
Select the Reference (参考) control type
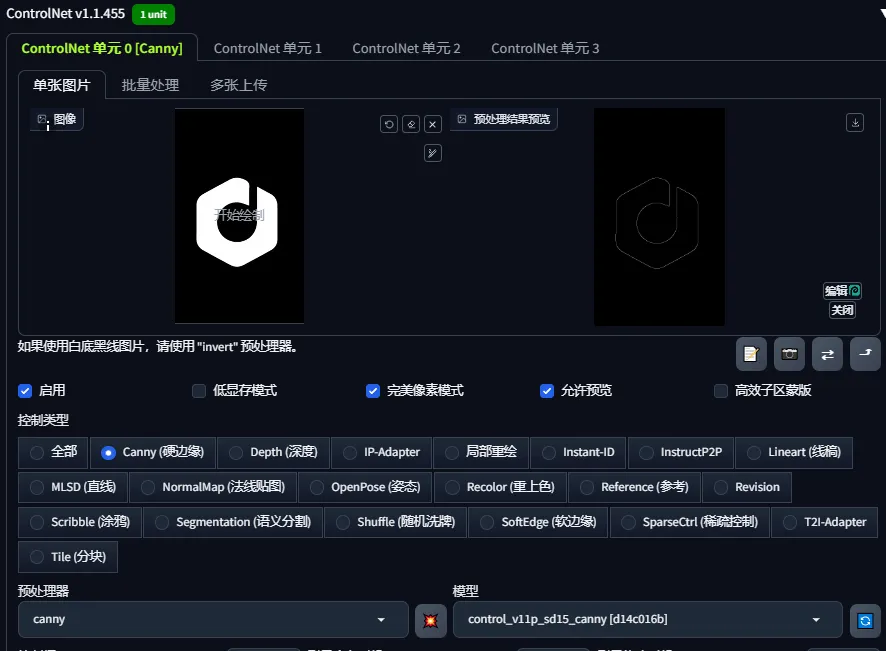click(635, 487)
